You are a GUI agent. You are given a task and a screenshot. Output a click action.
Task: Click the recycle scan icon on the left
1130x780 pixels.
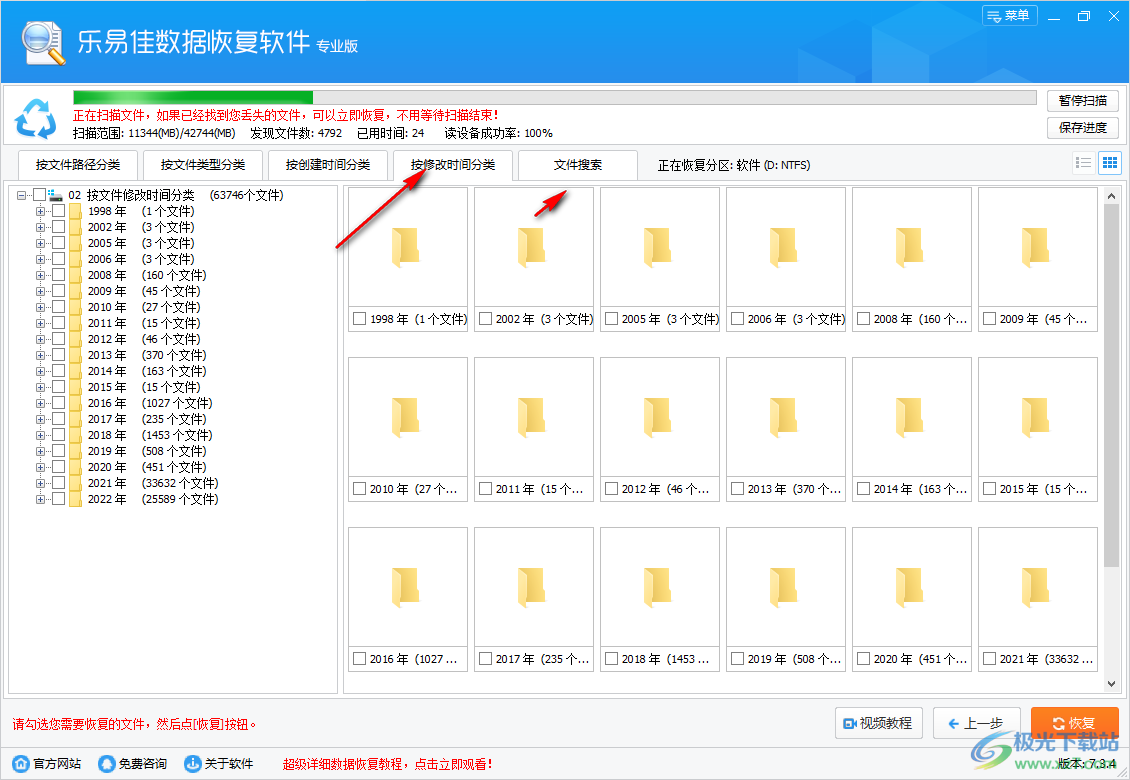pos(37,118)
